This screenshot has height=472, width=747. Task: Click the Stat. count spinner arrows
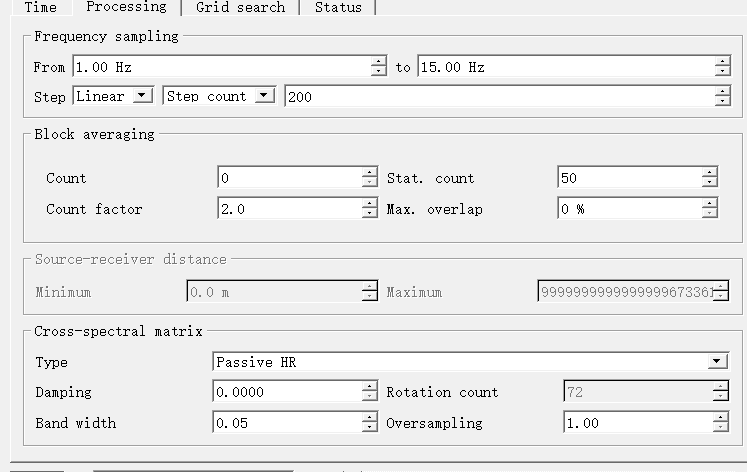710,178
